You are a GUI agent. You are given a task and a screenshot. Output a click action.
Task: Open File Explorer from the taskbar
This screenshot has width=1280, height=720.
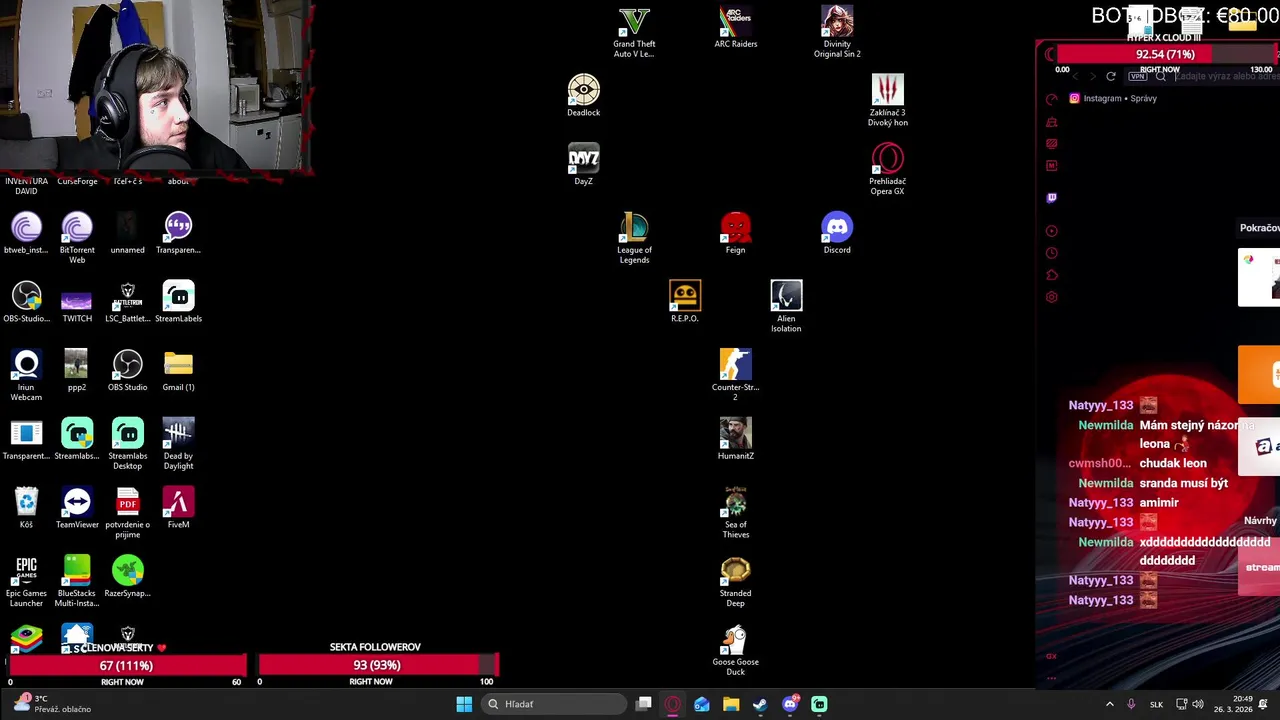coord(731,704)
